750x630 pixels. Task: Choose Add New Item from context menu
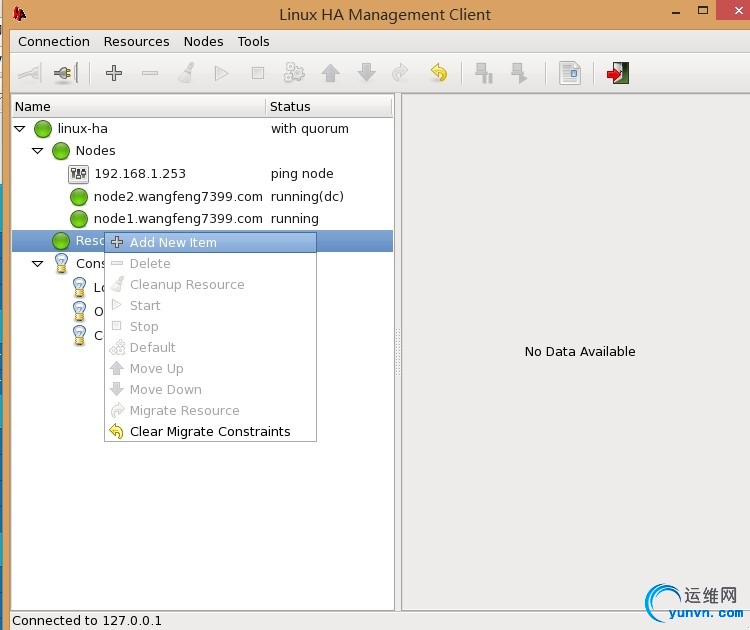click(x=210, y=243)
